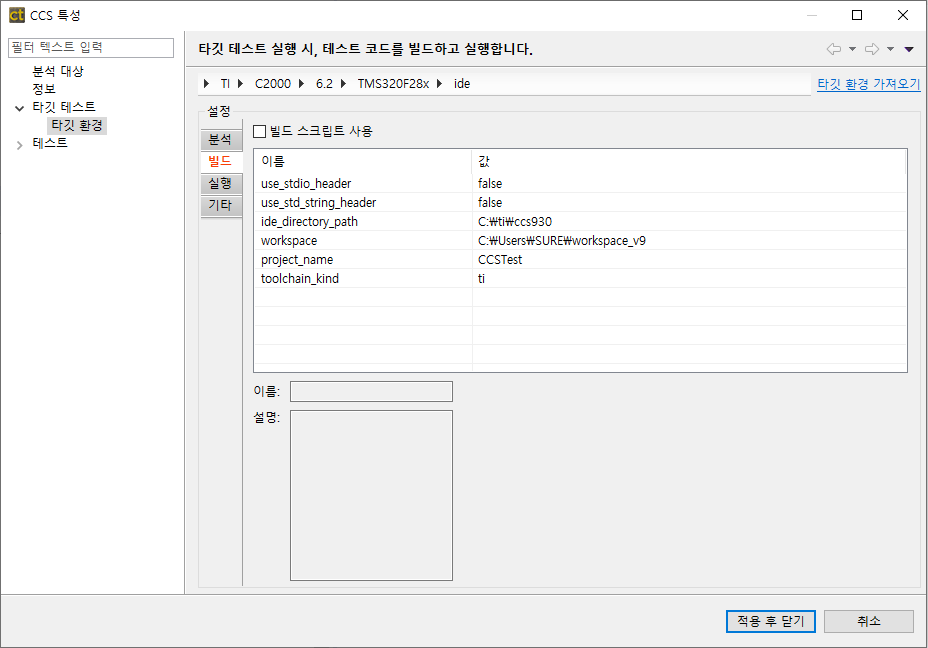The image size is (928, 648).
Task: Expand the 테스트 tree node
Action: (20, 145)
